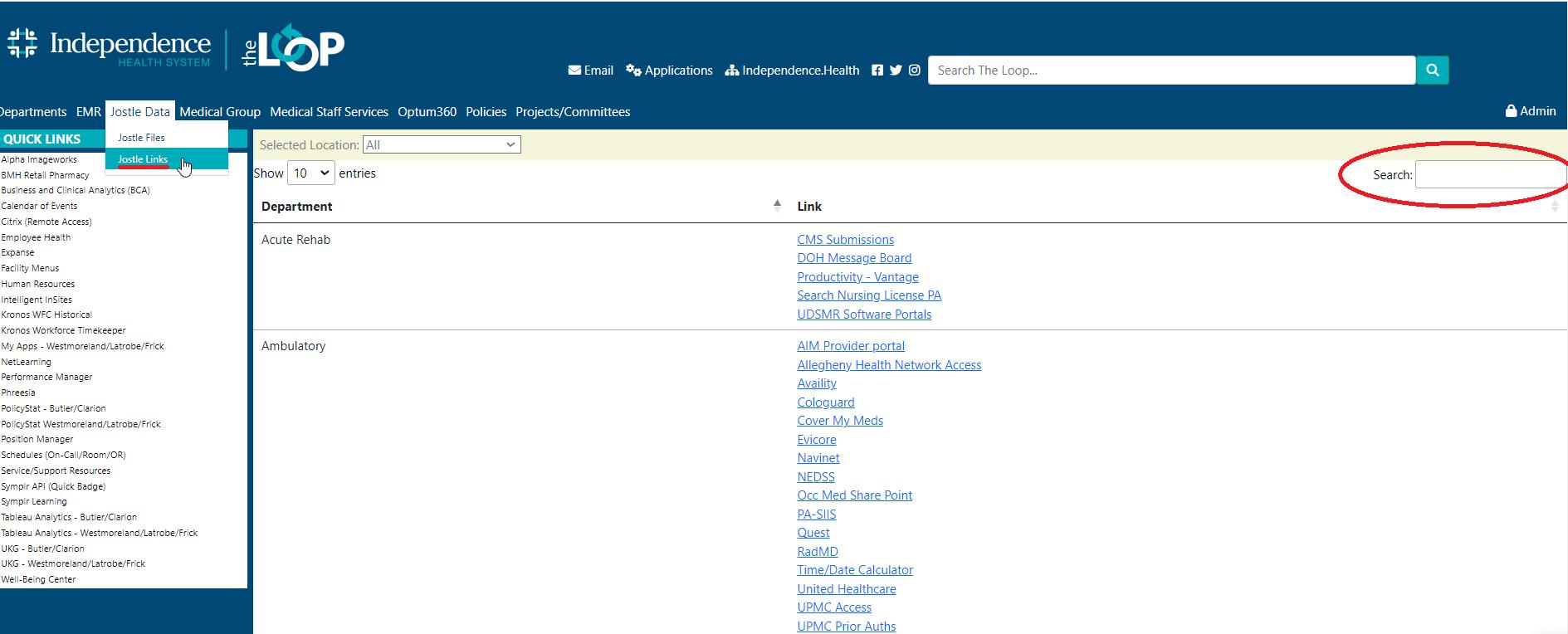Open Human Resources quick link
1568x634 pixels.
38,284
